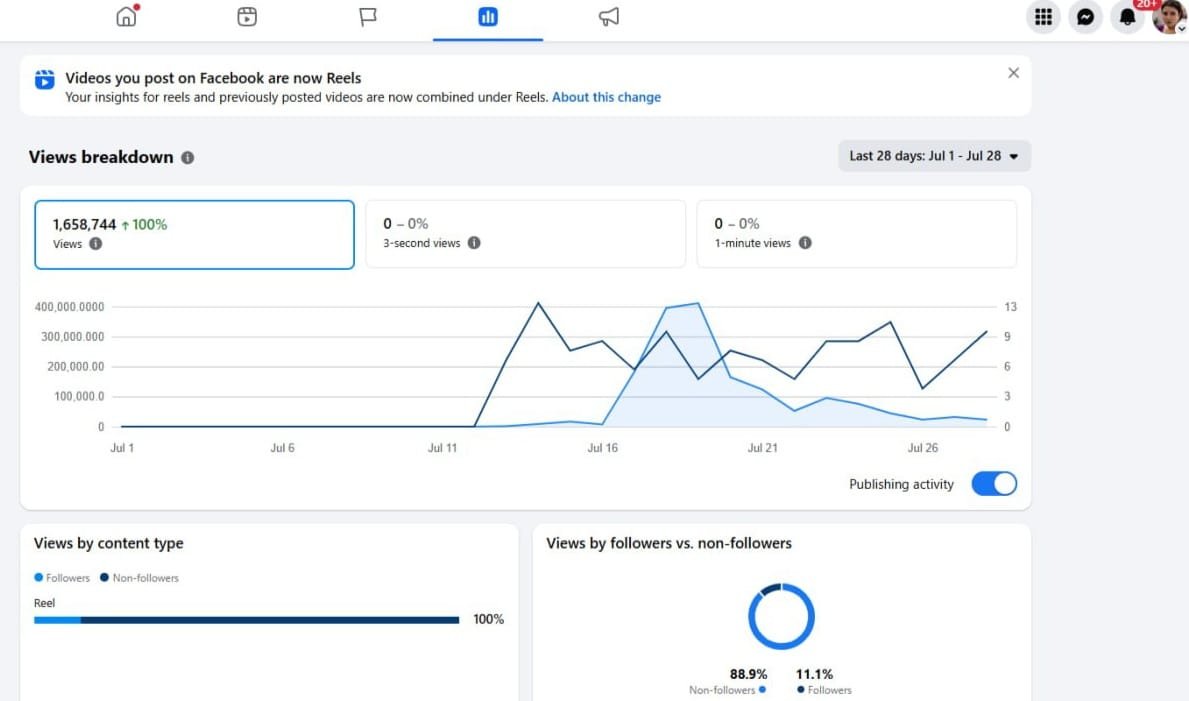The image size is (1189, 701).
Task: Select the 1-minute views metric card
Action: pyautogui.click(x=856, y=234)
